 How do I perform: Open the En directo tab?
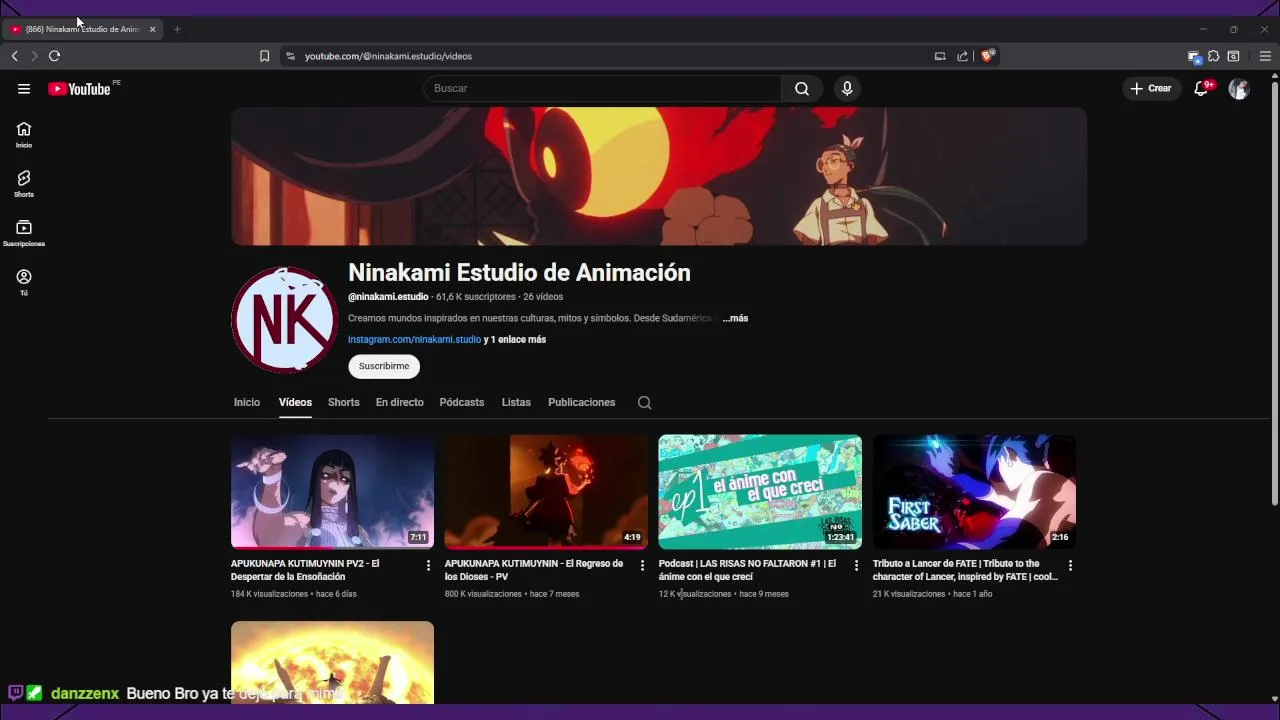point(399,402)
